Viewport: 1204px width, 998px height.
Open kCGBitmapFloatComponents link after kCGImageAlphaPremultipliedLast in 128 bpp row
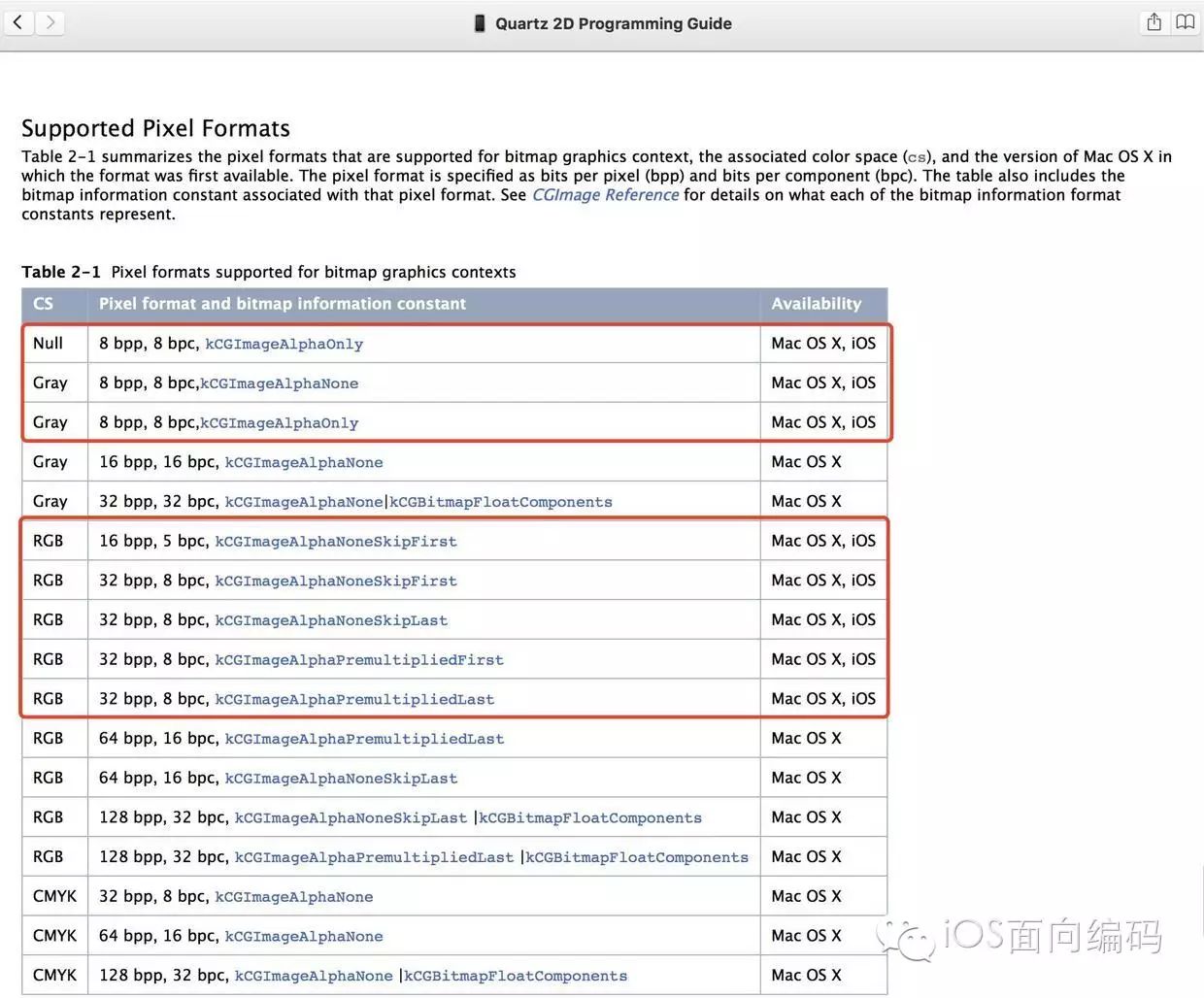(x=637, y=857)
